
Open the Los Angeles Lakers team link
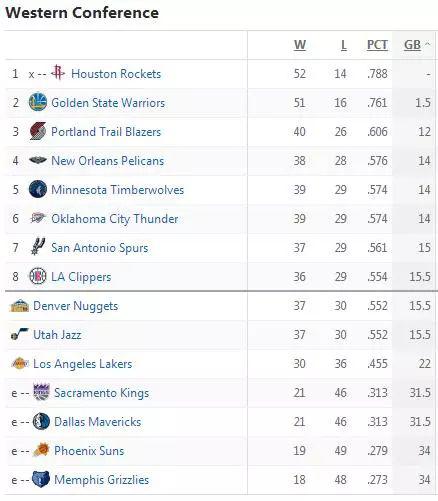click(x=83, y=364)
